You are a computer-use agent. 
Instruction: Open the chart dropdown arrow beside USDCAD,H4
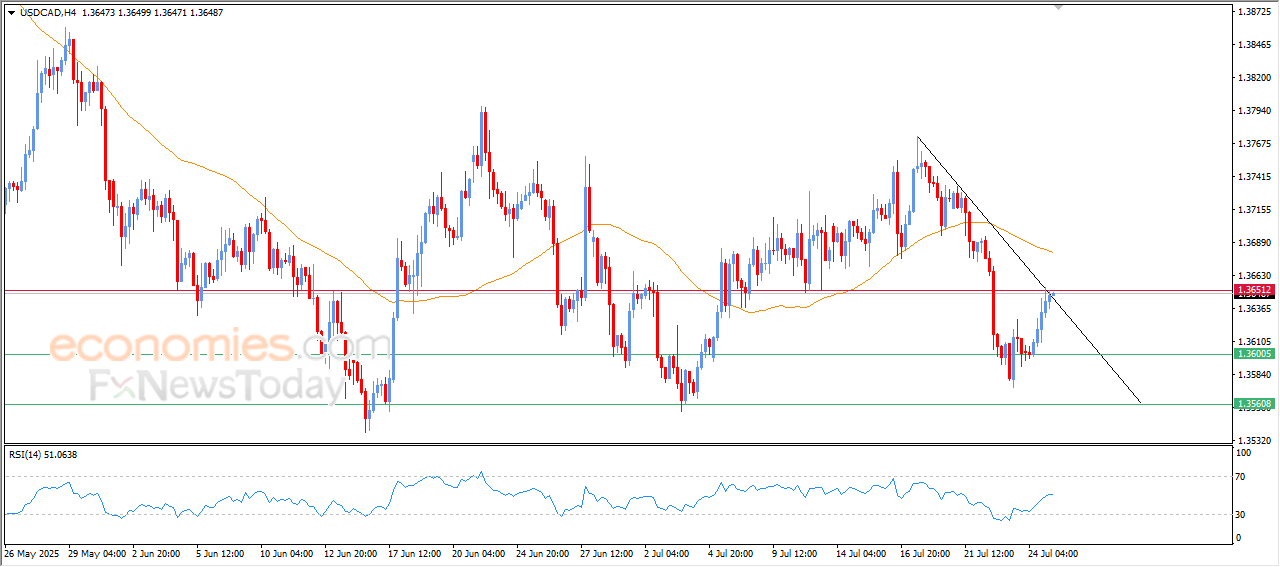[x=11, y=13]
